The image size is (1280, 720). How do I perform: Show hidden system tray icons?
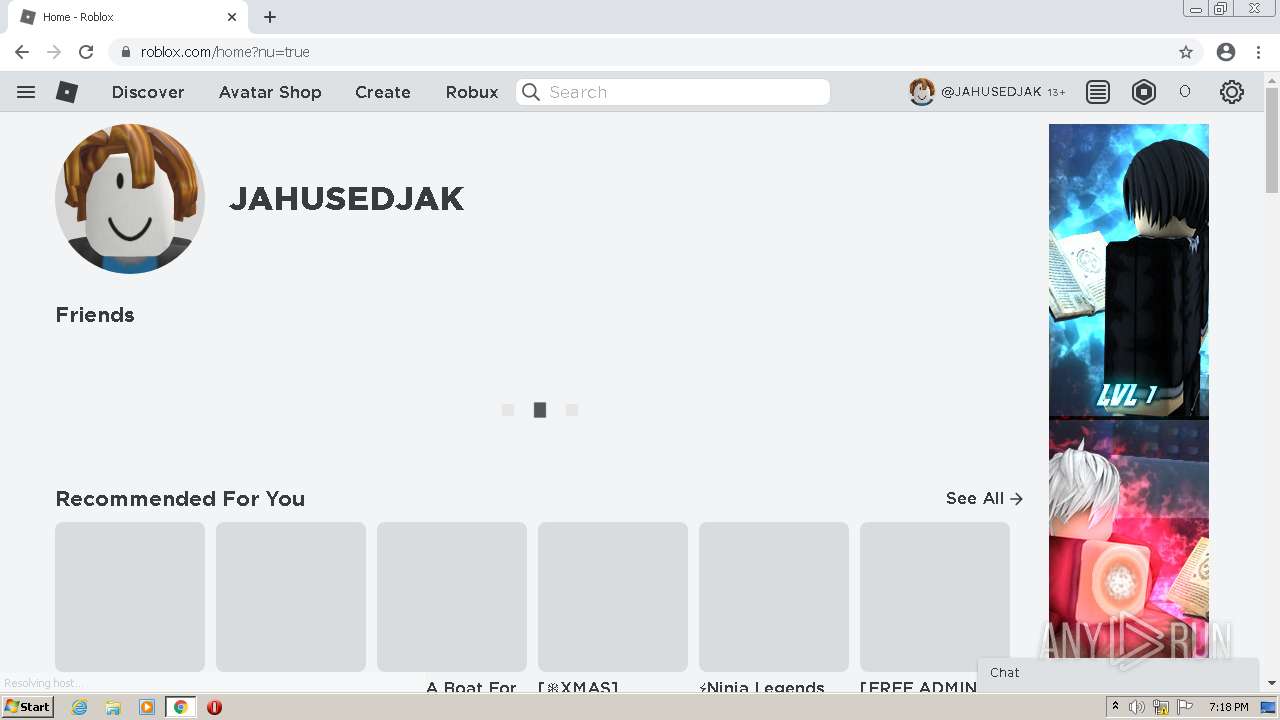tap(1115, 707)
